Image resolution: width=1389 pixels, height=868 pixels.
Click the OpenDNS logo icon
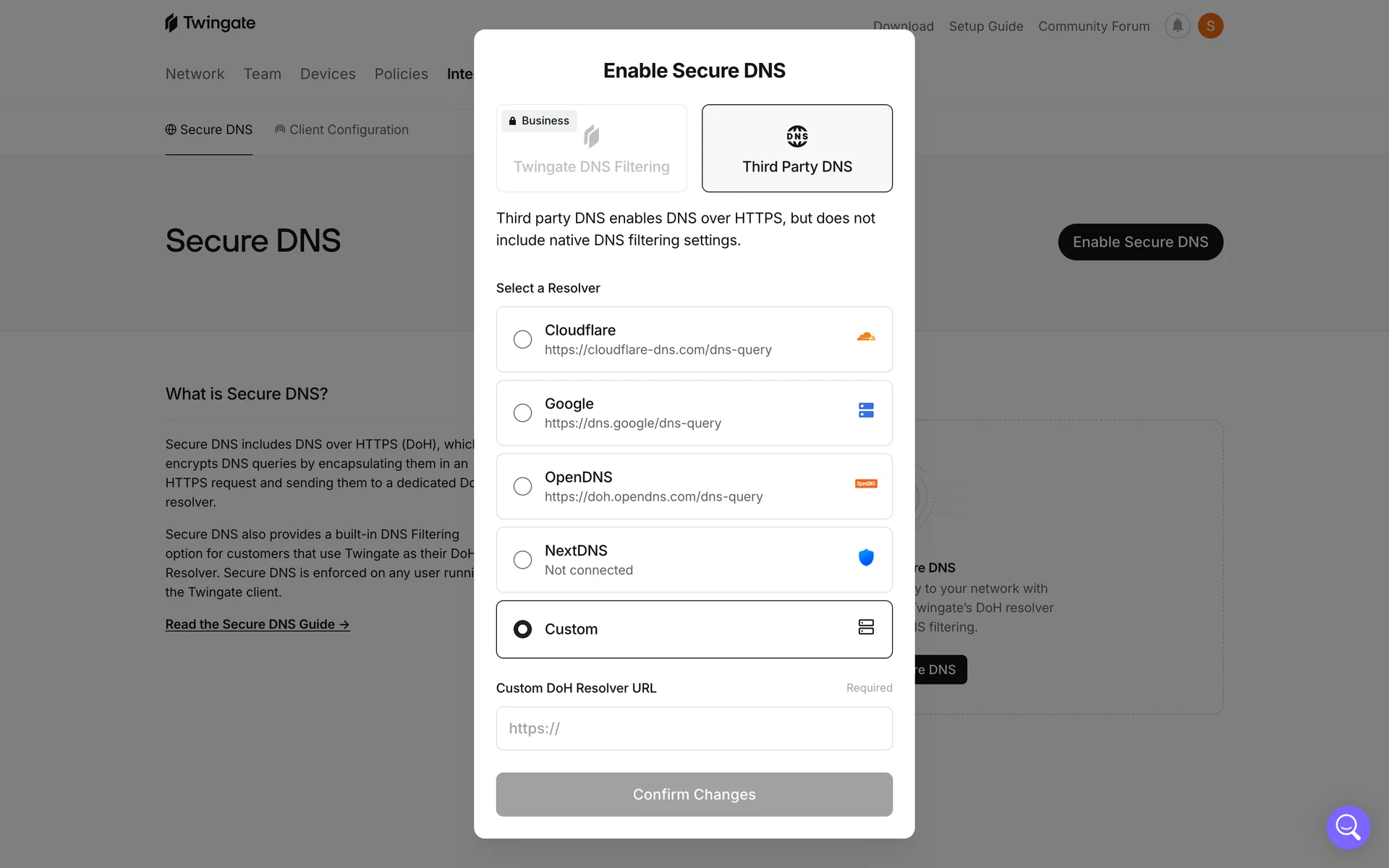(x=866, y=484)
